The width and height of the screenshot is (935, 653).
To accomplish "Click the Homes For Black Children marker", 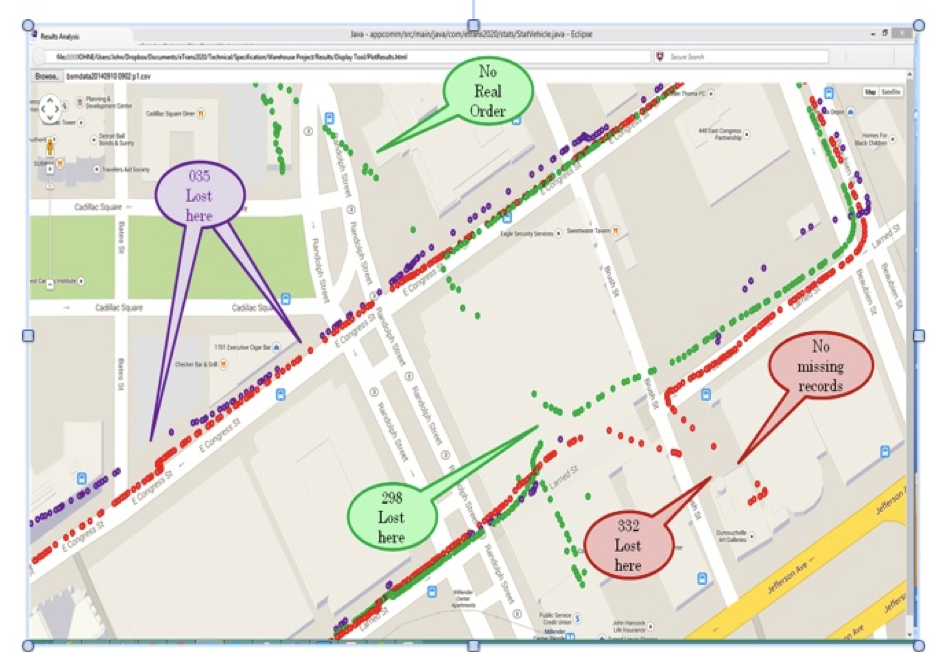I will (893, 140).
